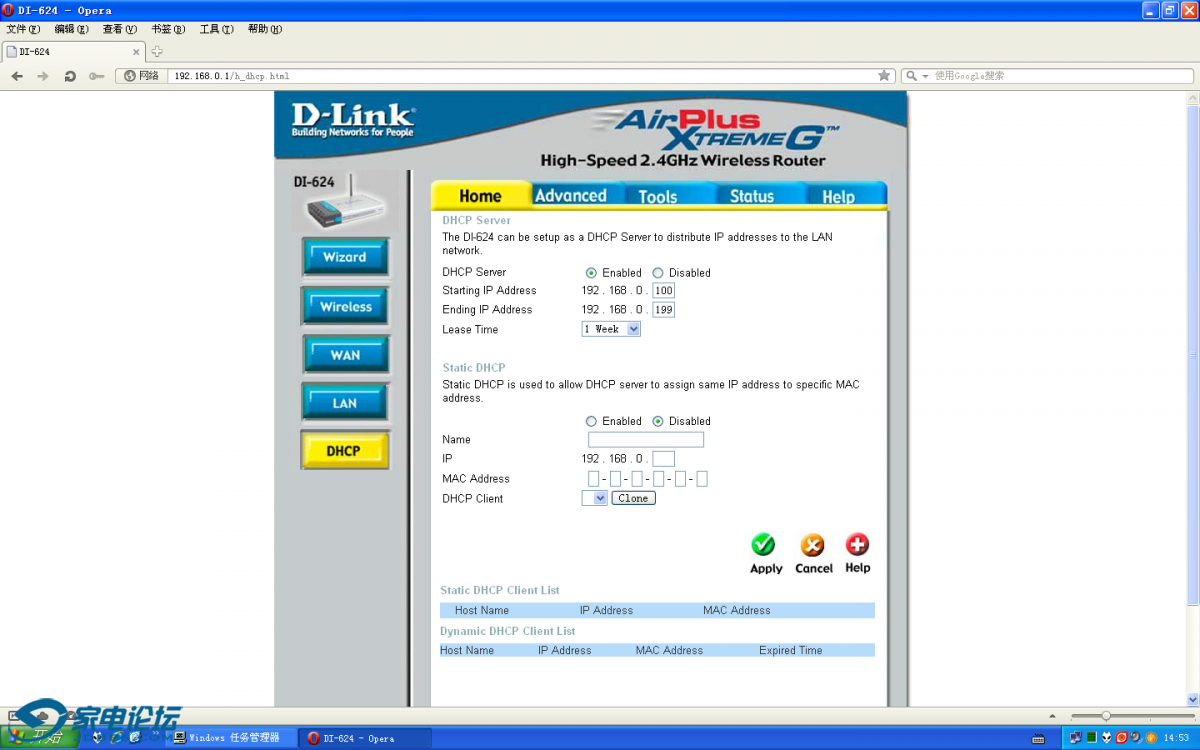Click the Static DHCP Name input field
This screenshot has height=750, width=1200.
pos(646,440)
